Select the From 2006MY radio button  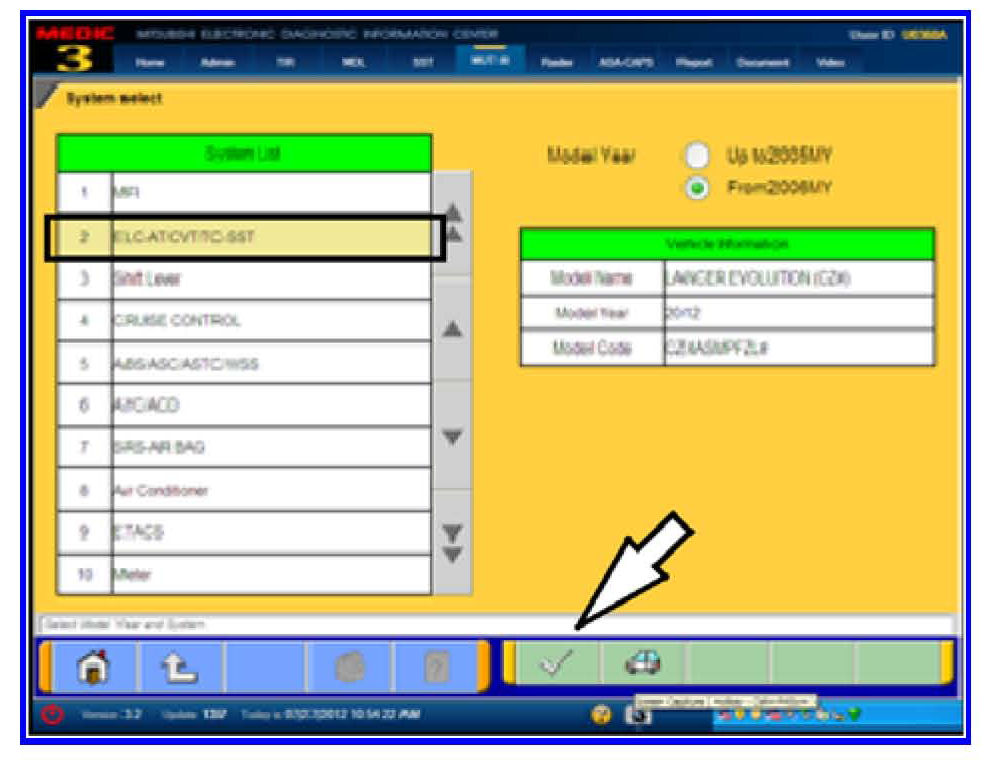698,187
